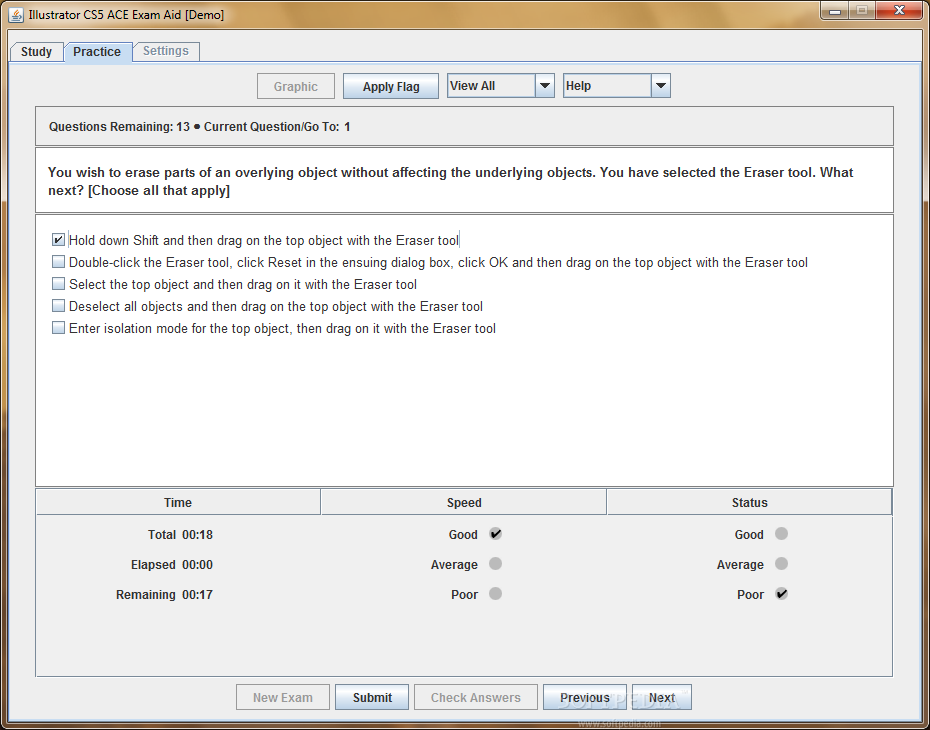
Task: Check the Select the top object answer
Action: click(x=58, y=283)
